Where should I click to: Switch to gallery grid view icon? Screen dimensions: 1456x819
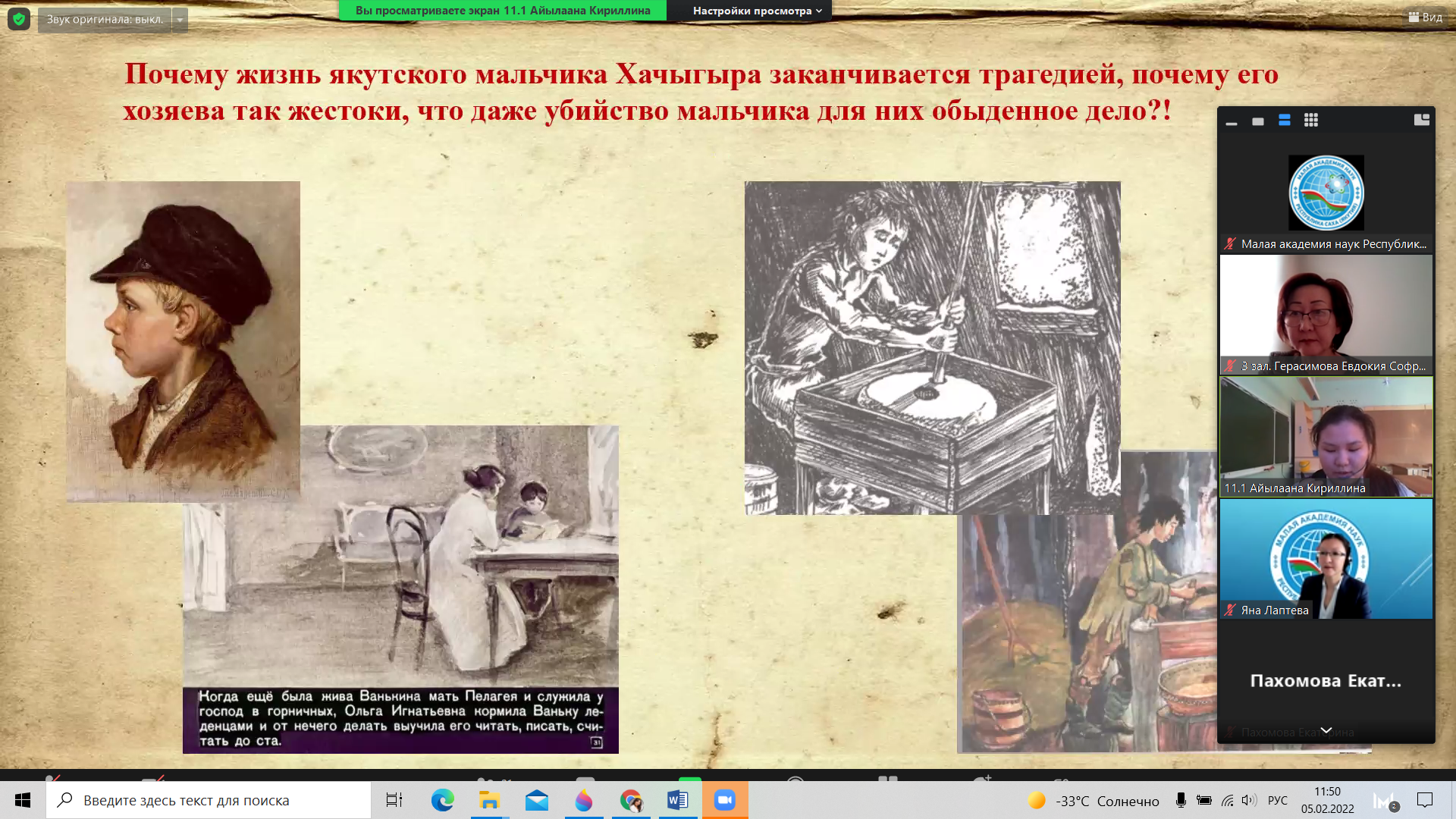(x=1310, y=121)
